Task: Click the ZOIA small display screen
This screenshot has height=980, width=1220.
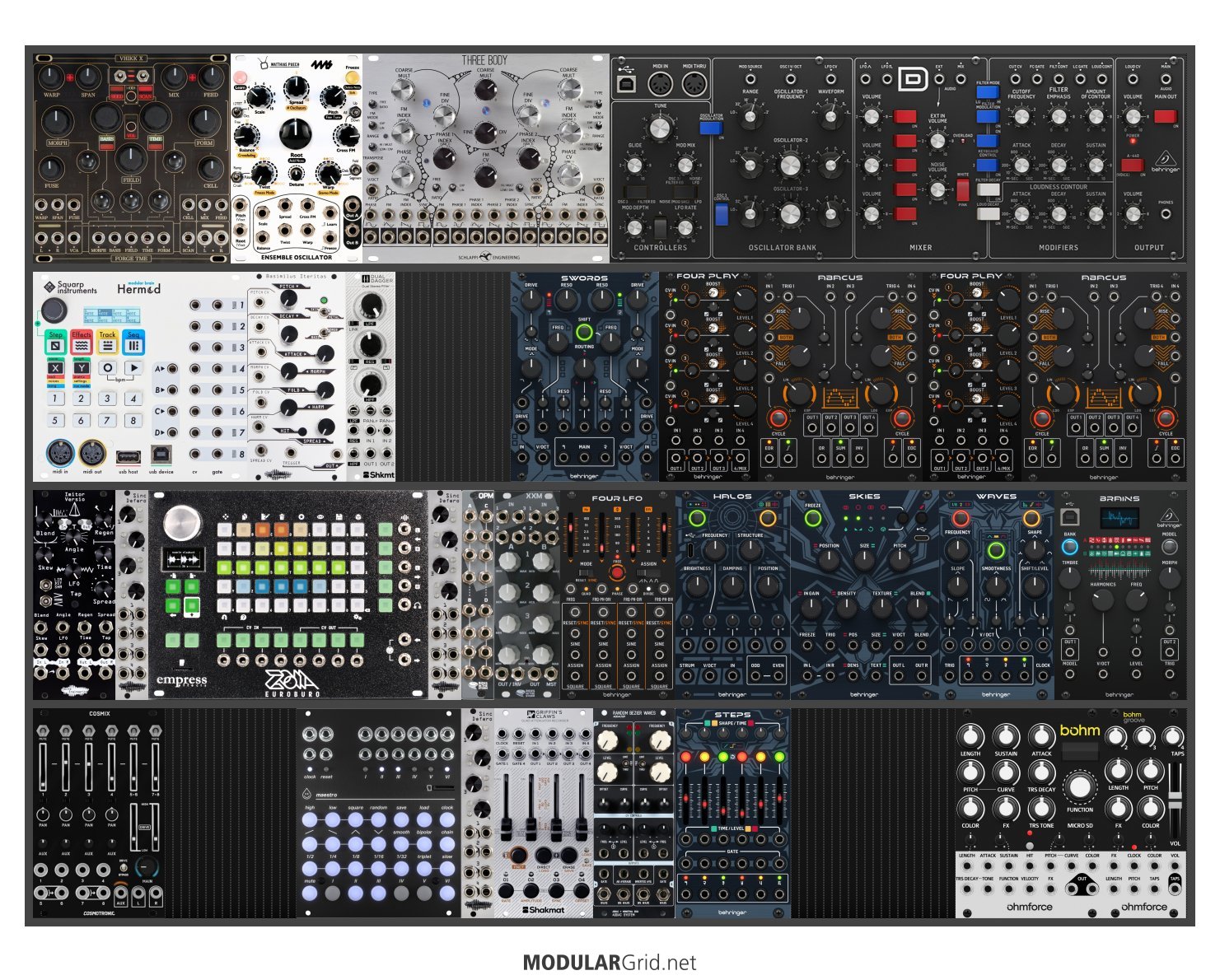Action: (181, 561)
